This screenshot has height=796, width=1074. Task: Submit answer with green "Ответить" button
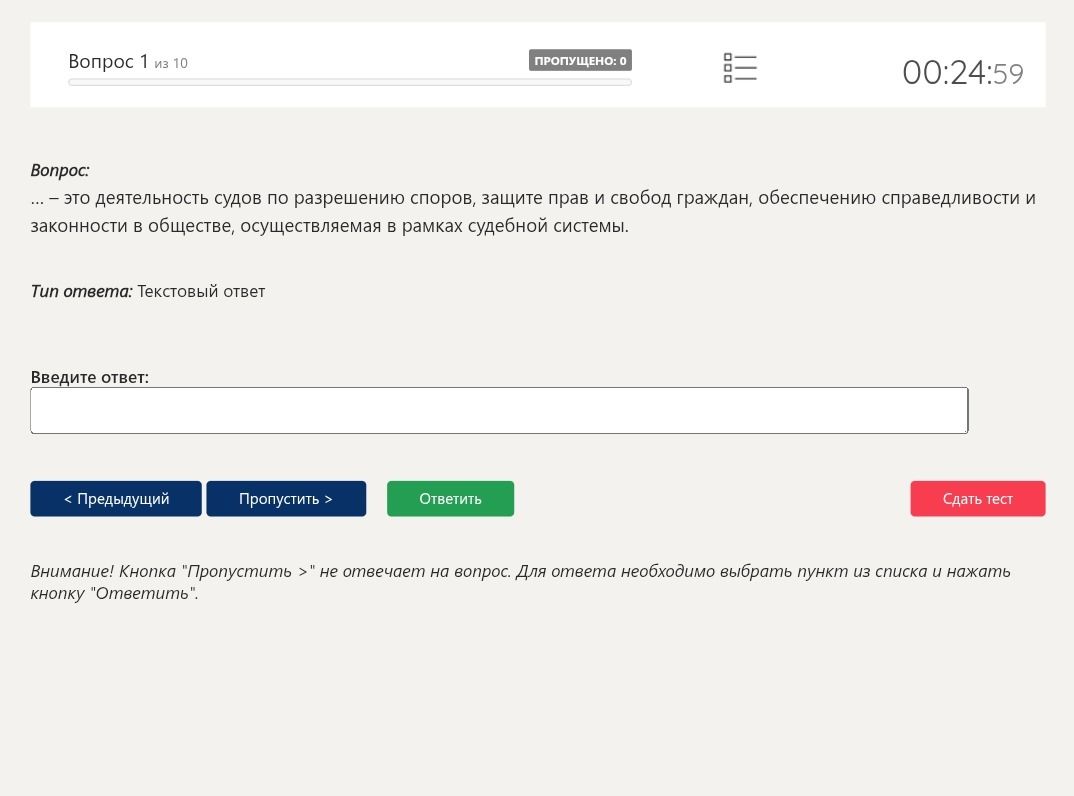click(x=451, y=499)
